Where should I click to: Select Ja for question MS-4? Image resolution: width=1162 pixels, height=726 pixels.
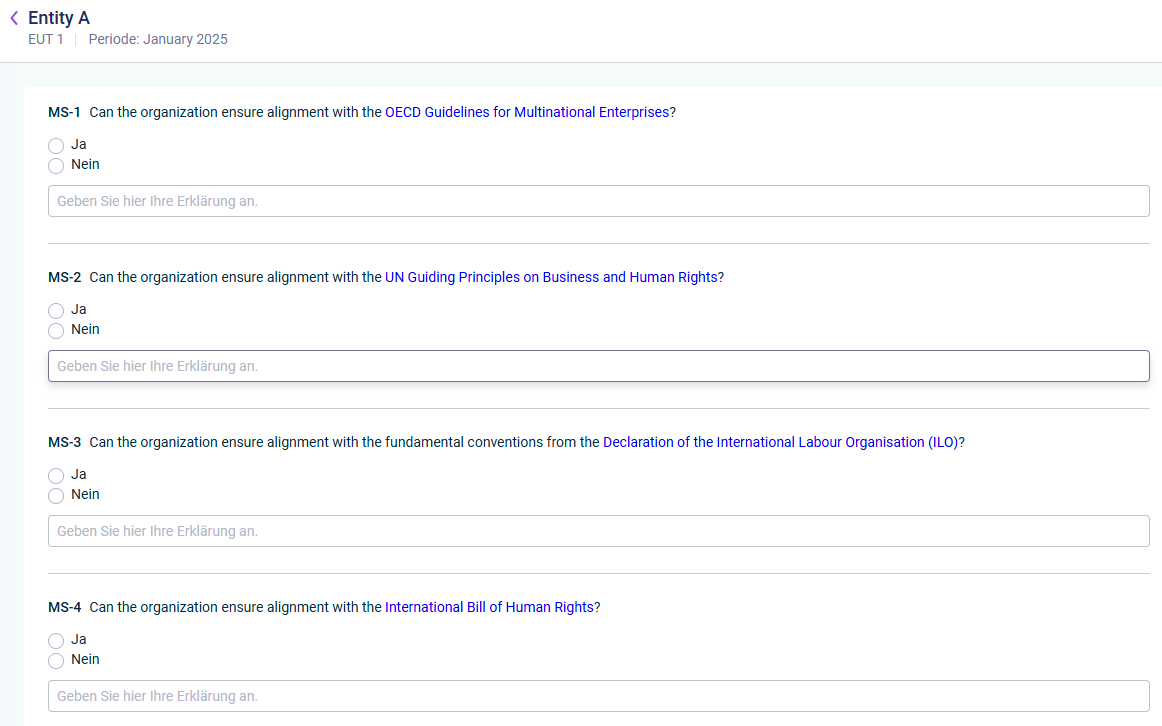coord(56,641)
